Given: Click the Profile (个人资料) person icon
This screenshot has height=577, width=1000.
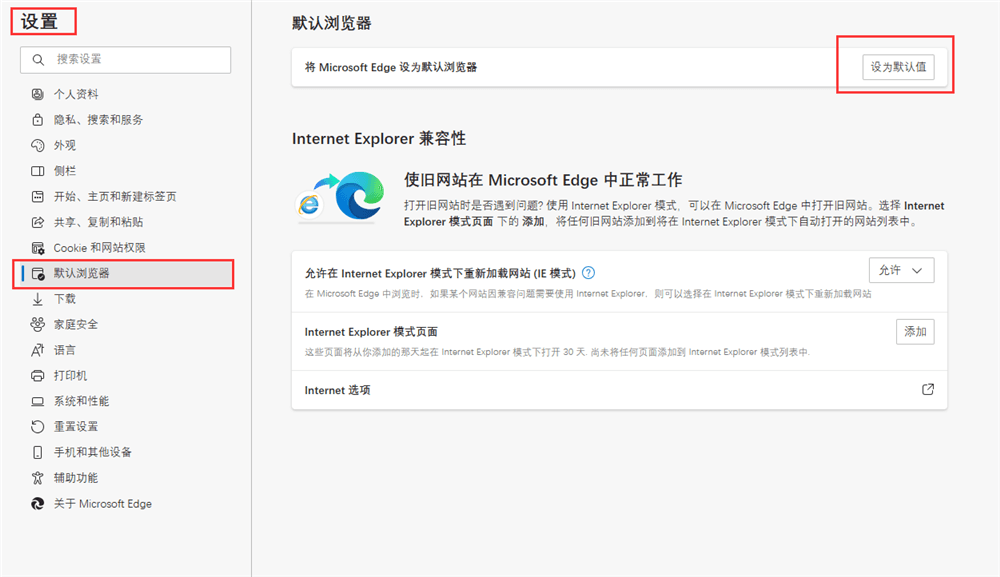Looking at the screenshot, I should 38,94.
